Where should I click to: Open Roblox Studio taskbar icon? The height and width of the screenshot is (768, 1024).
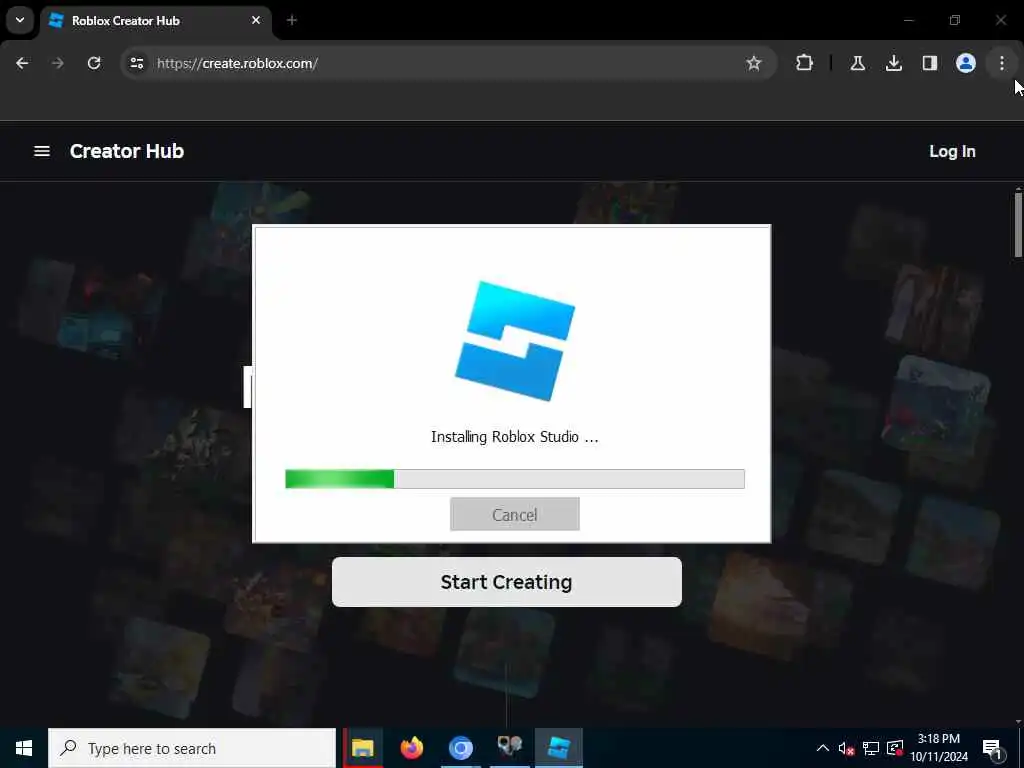(559, 748)
